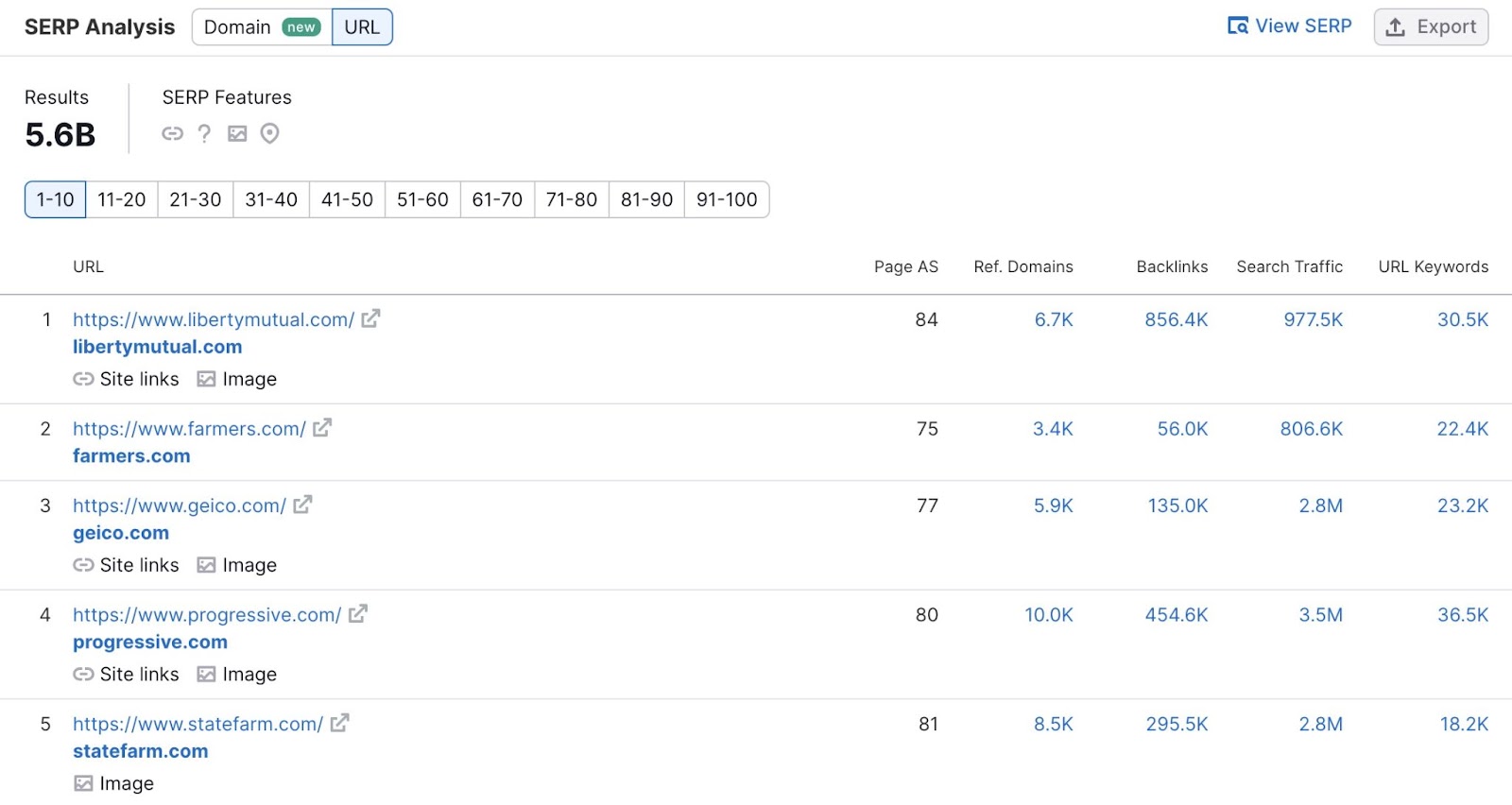Open the farmers.com domain link
The height and width of the screenshot is (805, 1512).
pos(131,455)
